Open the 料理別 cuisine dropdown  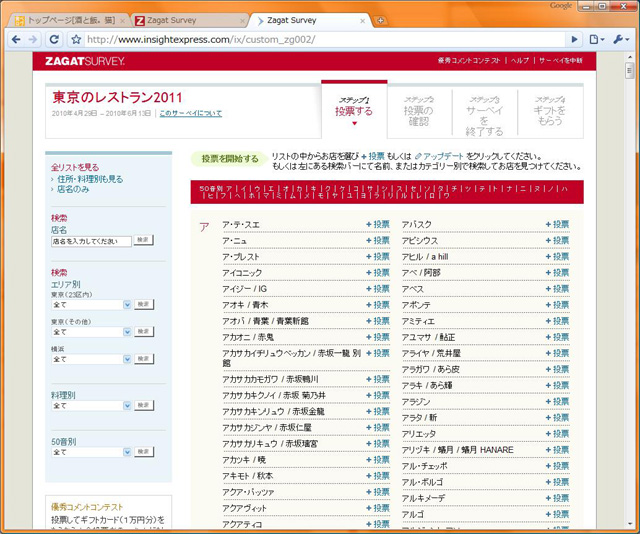[127, 406]
